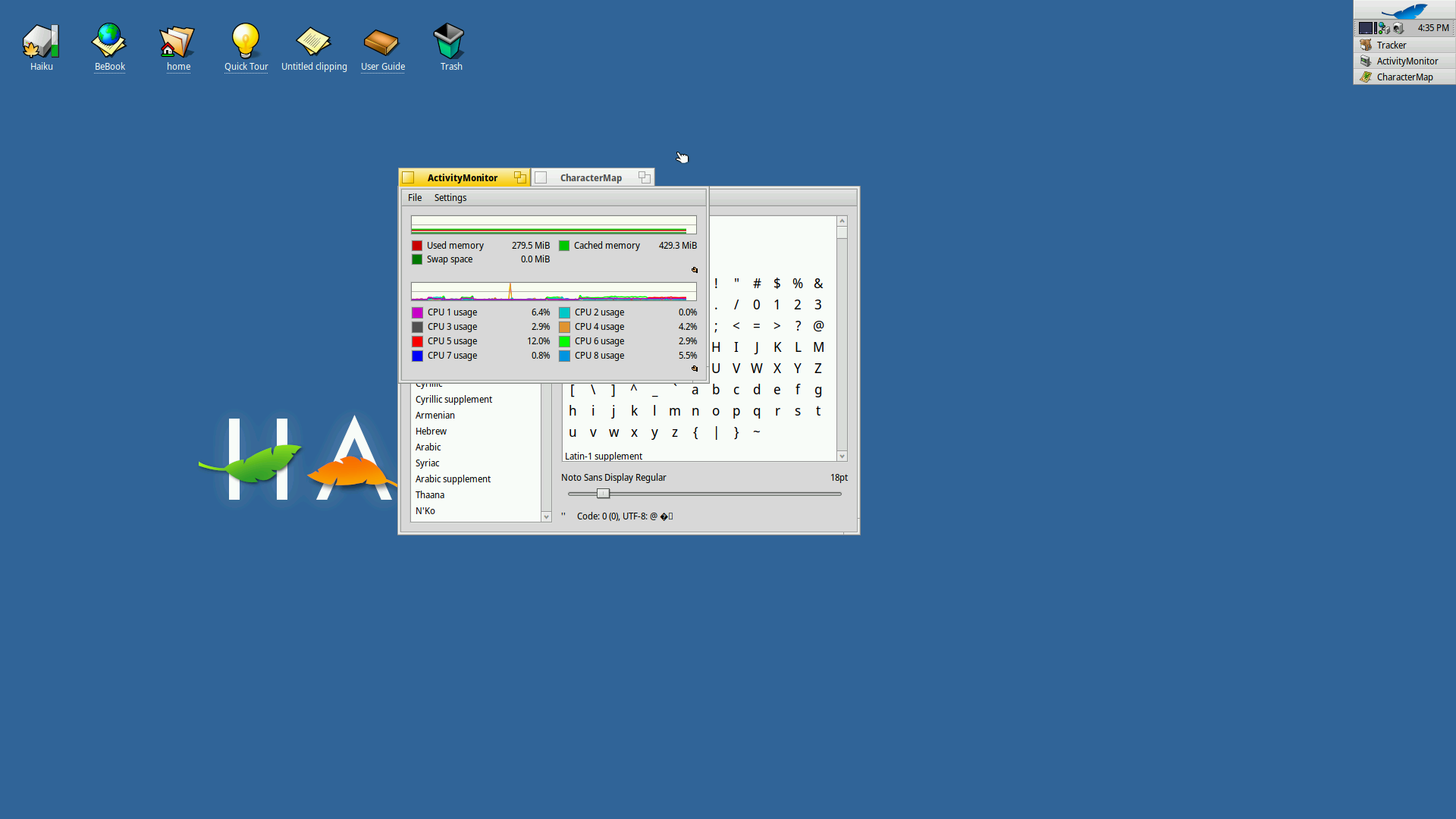Select ActivityMonitor in the Deskbar list
The height and width of the screenshot is (819, 1456).
(1404, 61)
